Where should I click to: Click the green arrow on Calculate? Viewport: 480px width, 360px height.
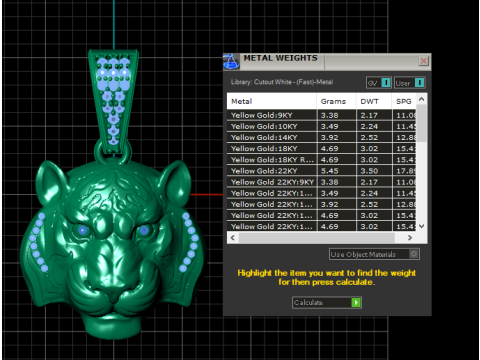point(356,302)
